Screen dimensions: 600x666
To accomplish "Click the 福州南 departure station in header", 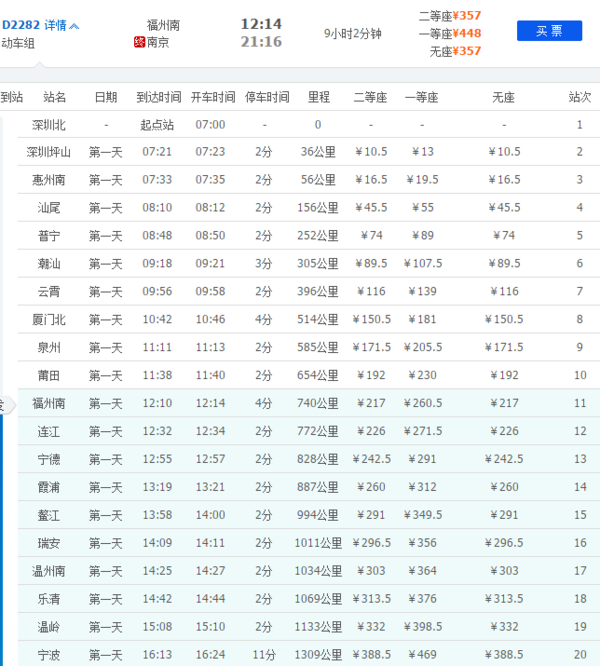I will 163,25.
